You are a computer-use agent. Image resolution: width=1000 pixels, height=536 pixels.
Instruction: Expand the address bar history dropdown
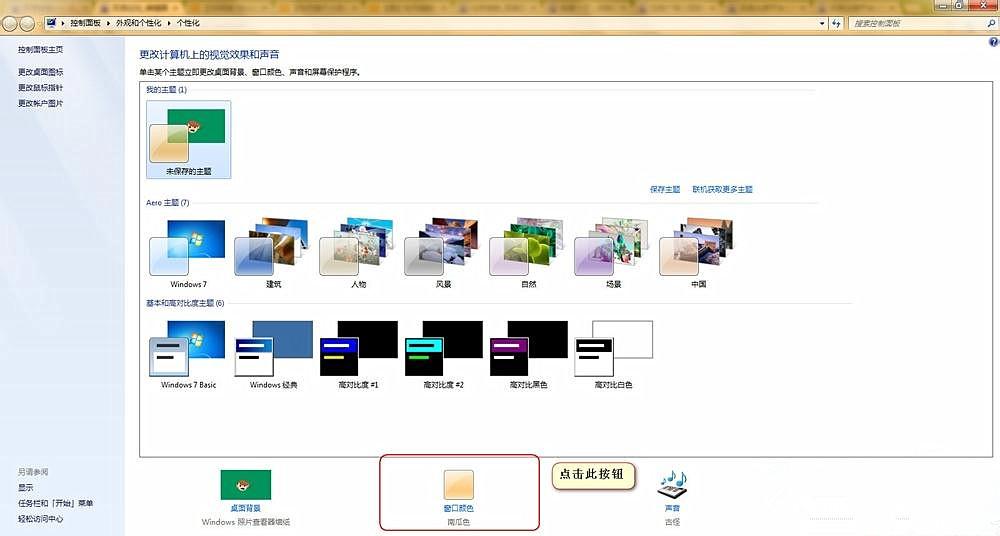point(822,24)
